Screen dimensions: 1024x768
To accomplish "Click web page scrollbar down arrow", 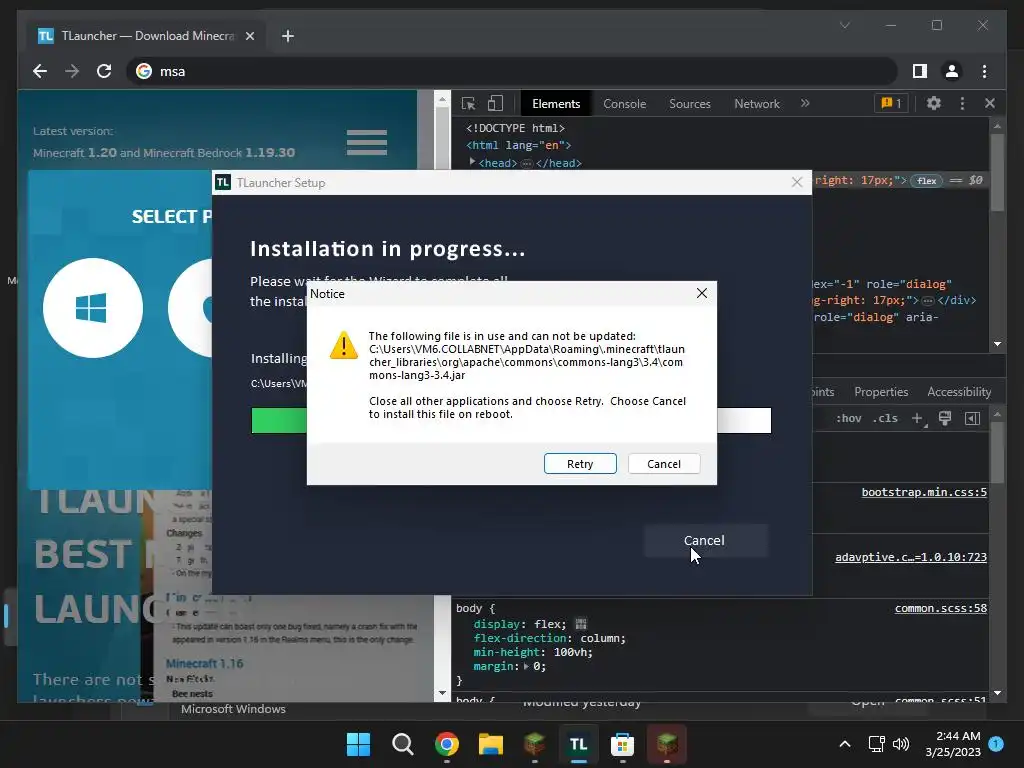I will coord(442,692).
